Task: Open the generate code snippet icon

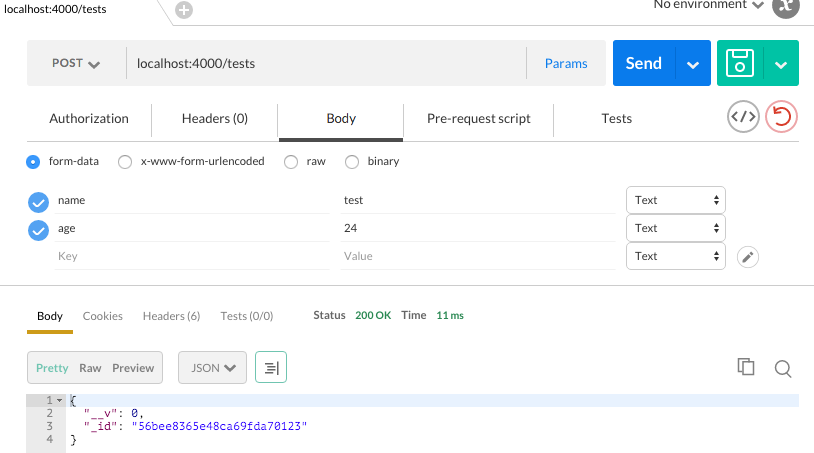Action: tap(743, 117)
